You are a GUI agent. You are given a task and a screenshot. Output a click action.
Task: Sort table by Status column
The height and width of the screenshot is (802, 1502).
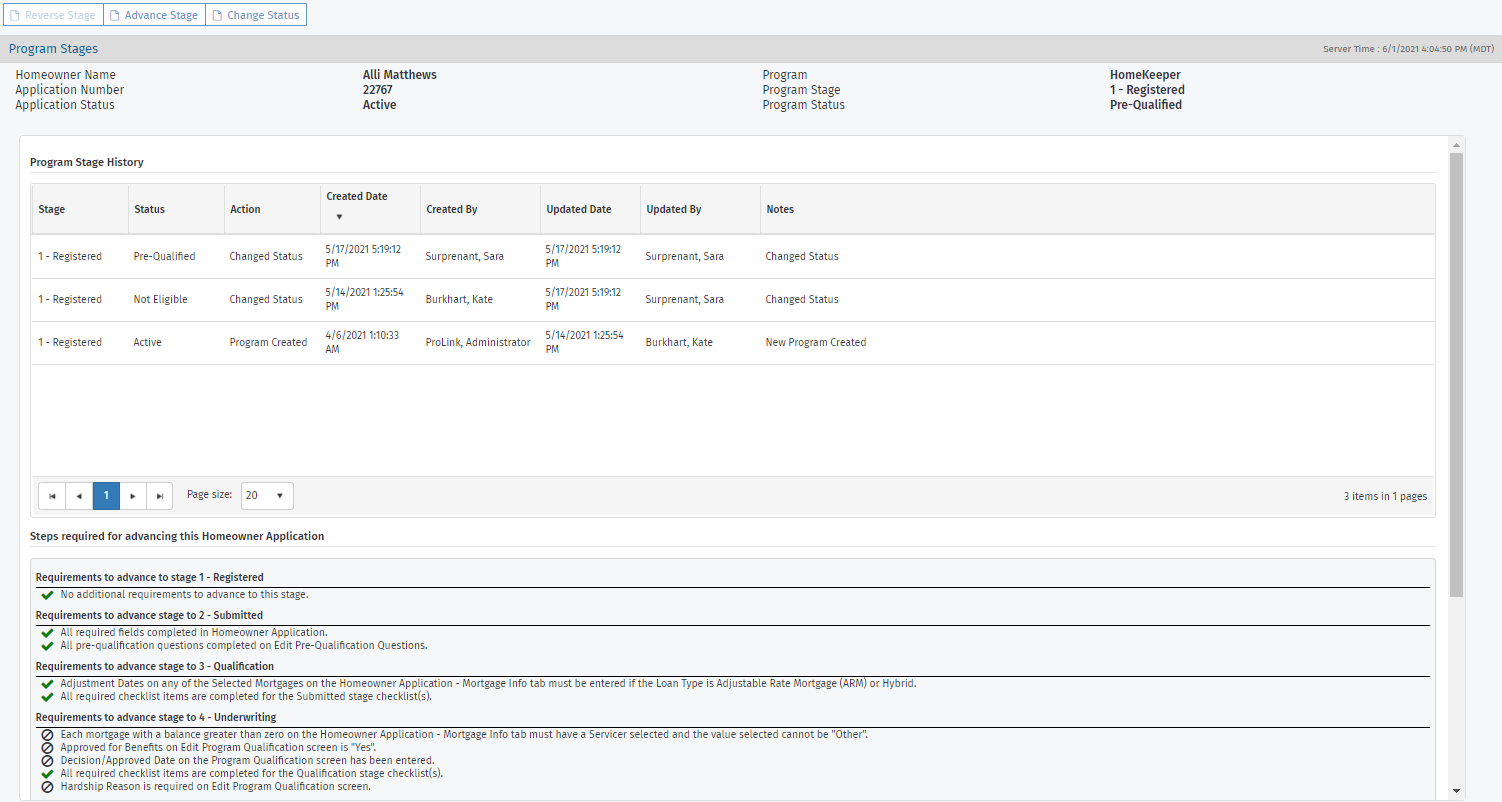(x=149, y=209)
